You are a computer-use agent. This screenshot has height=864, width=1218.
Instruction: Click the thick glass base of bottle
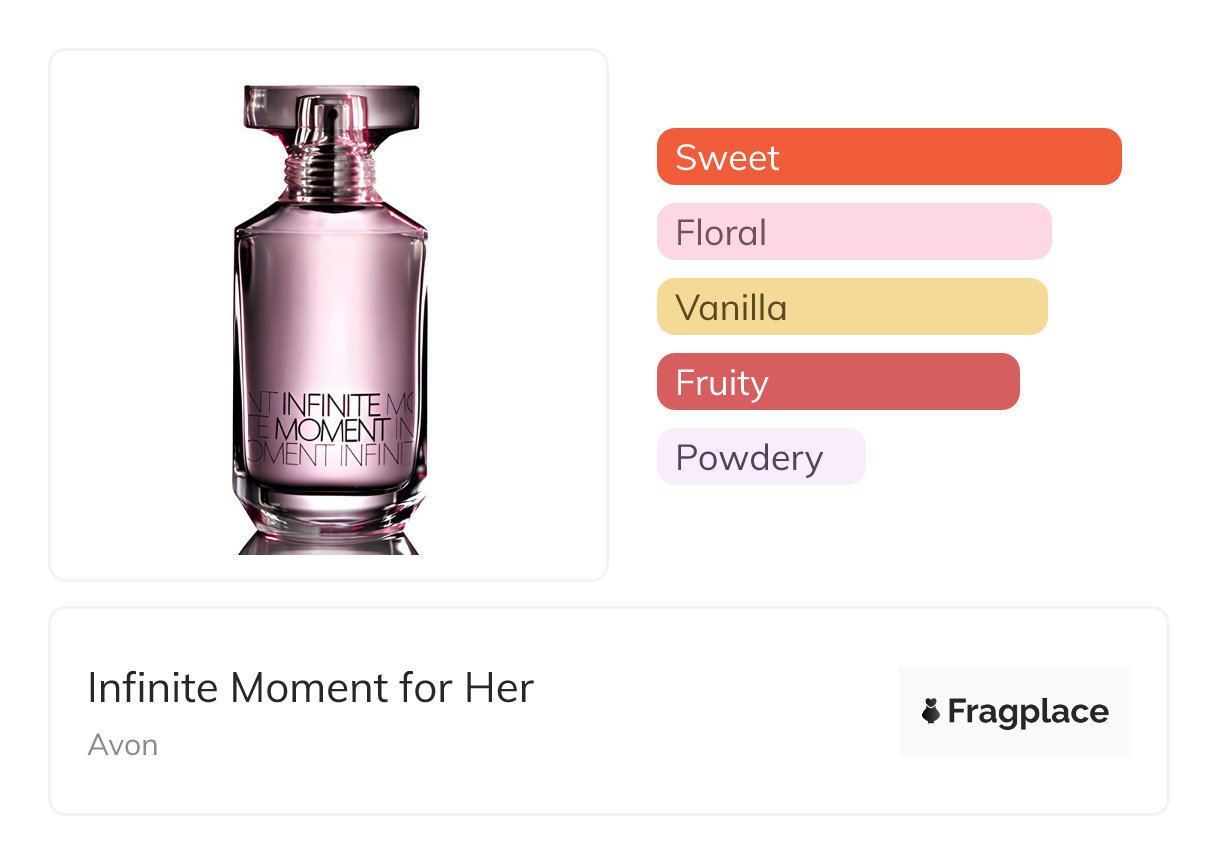[329, 505]
